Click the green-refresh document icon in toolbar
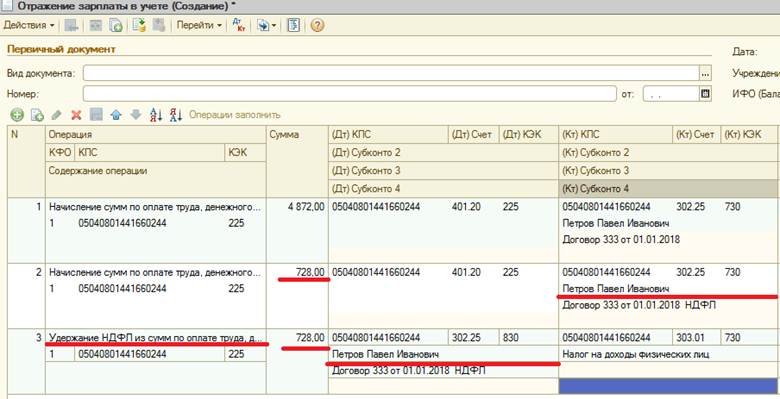This screenshot has width=780, height=399. pos(115,25)
